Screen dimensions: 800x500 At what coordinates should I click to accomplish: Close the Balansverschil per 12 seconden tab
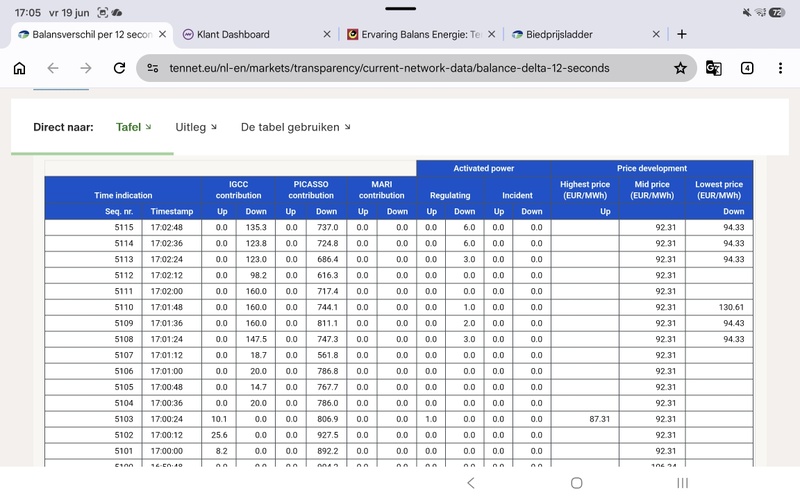(x=162, y=34)
